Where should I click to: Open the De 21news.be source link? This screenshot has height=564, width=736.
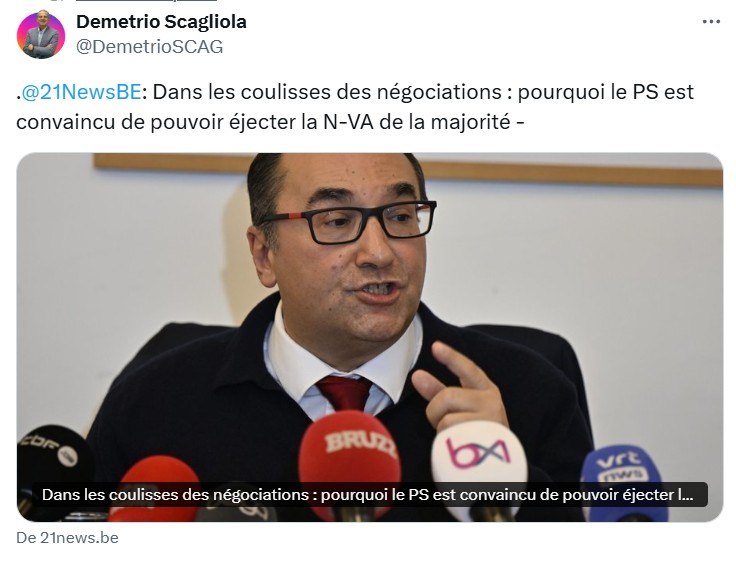(67, 538)
